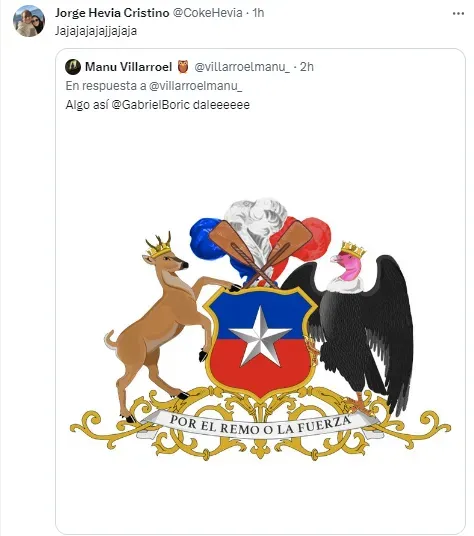This screenshot has width=474, height=536.
Task: Click the crossed oars above the shield
Action: tap(260, 253)
